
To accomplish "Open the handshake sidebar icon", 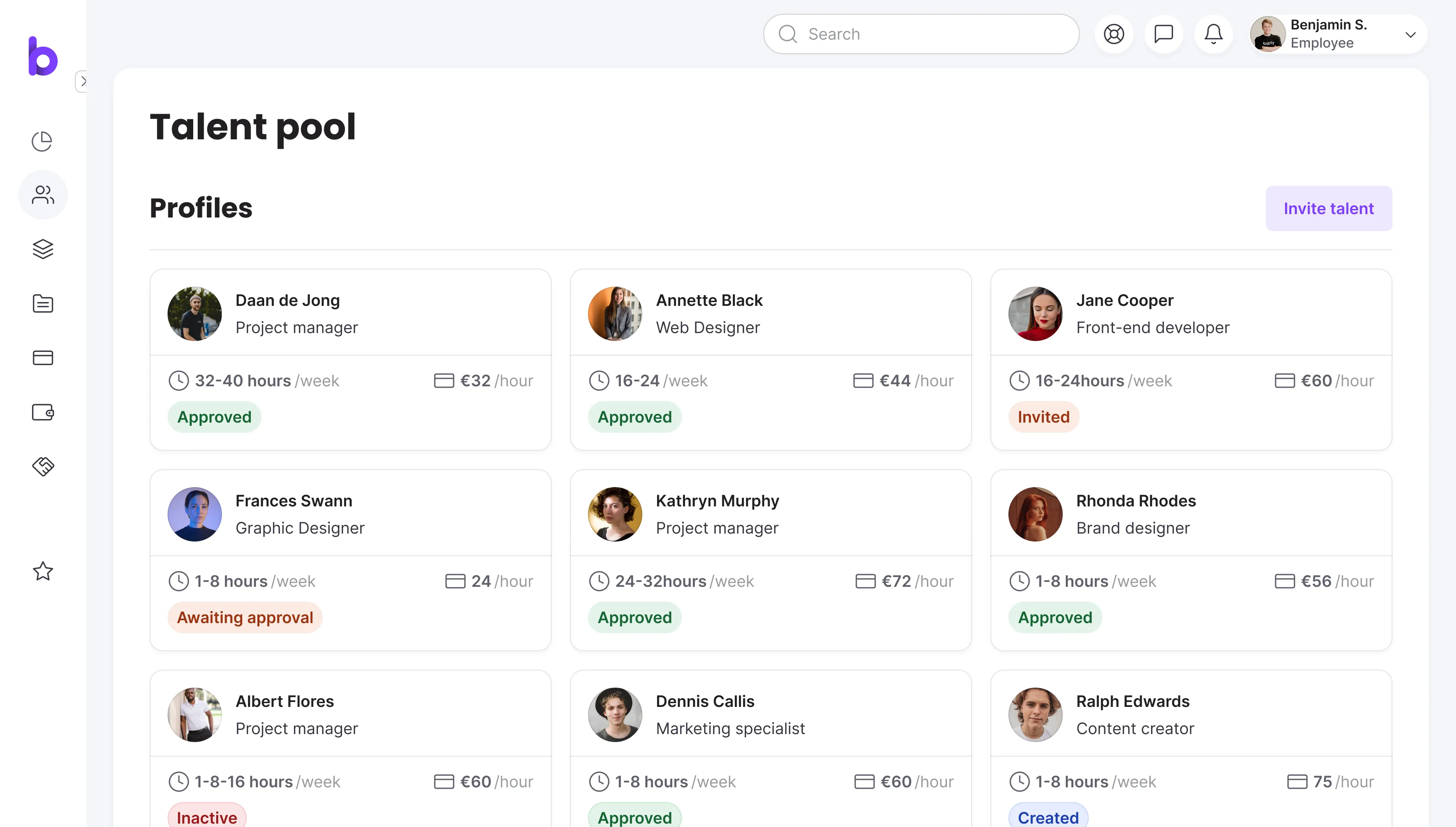I will (43, 466).
